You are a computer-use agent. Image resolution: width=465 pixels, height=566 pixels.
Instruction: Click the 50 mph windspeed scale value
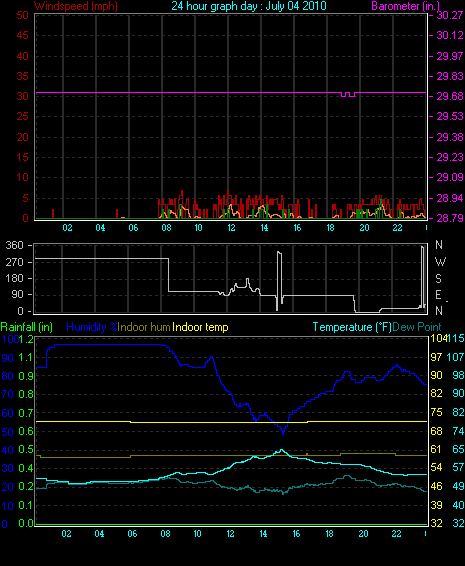coord(22,15)
